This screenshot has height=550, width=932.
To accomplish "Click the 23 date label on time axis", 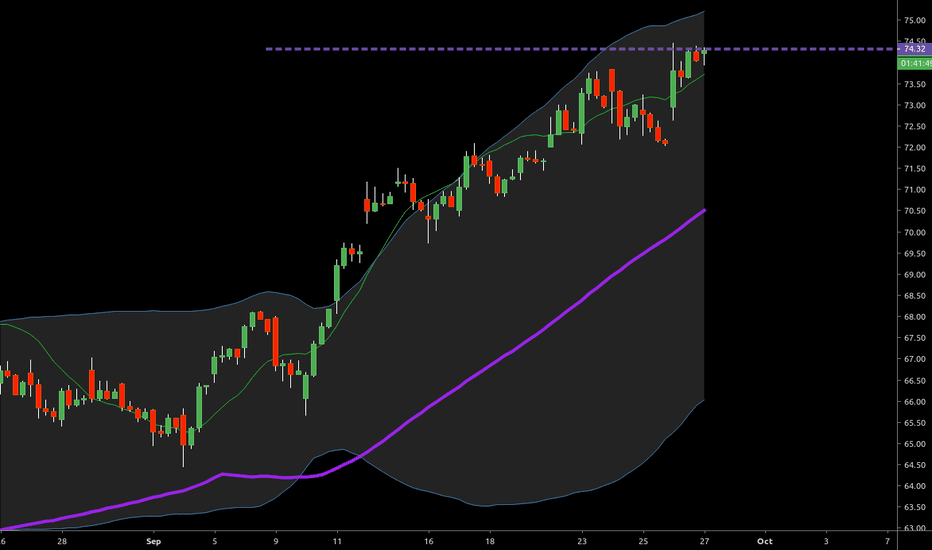I will click(582, 541).
